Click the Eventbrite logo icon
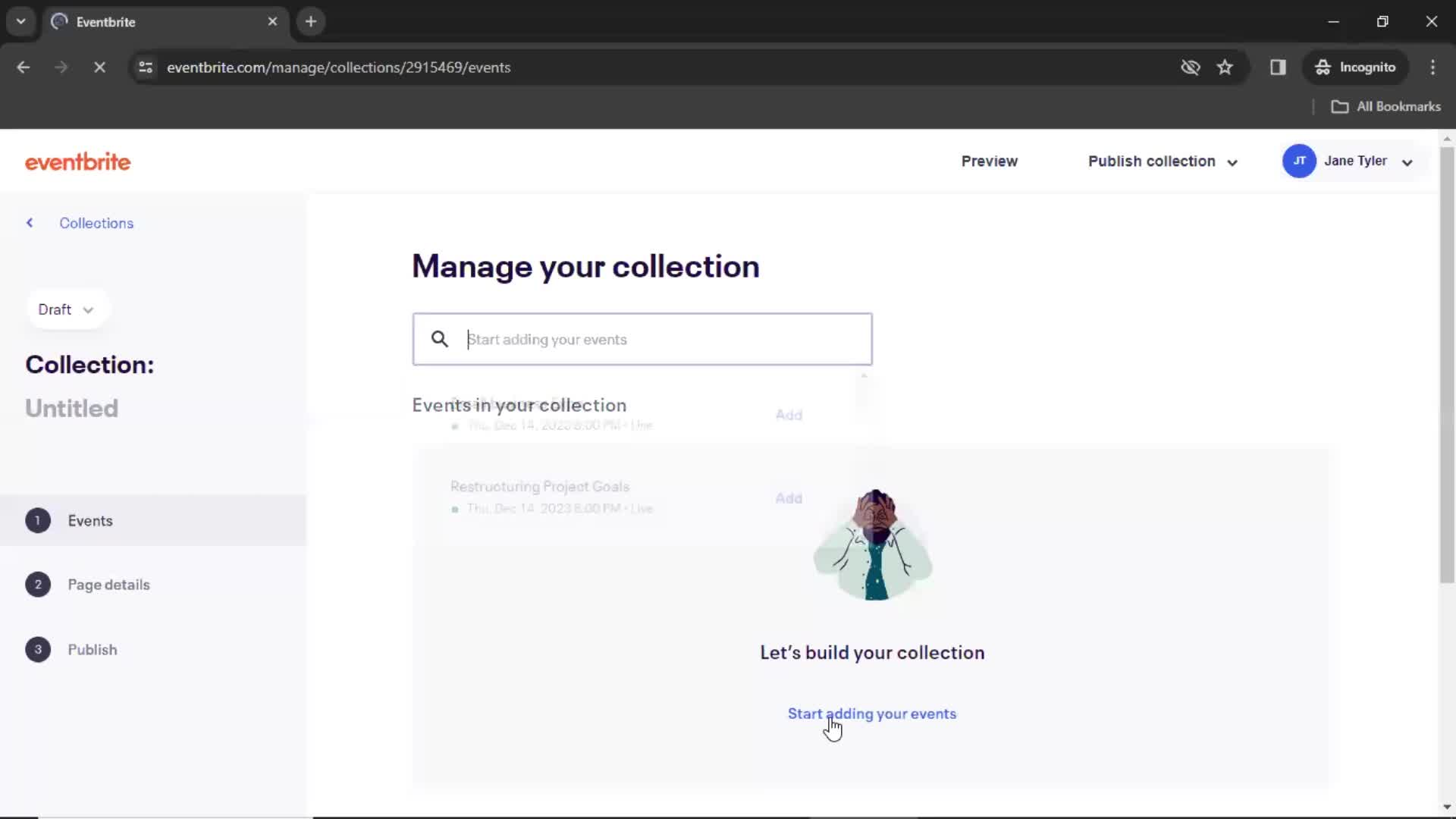The image size is (1456, 819). [77, 161]
